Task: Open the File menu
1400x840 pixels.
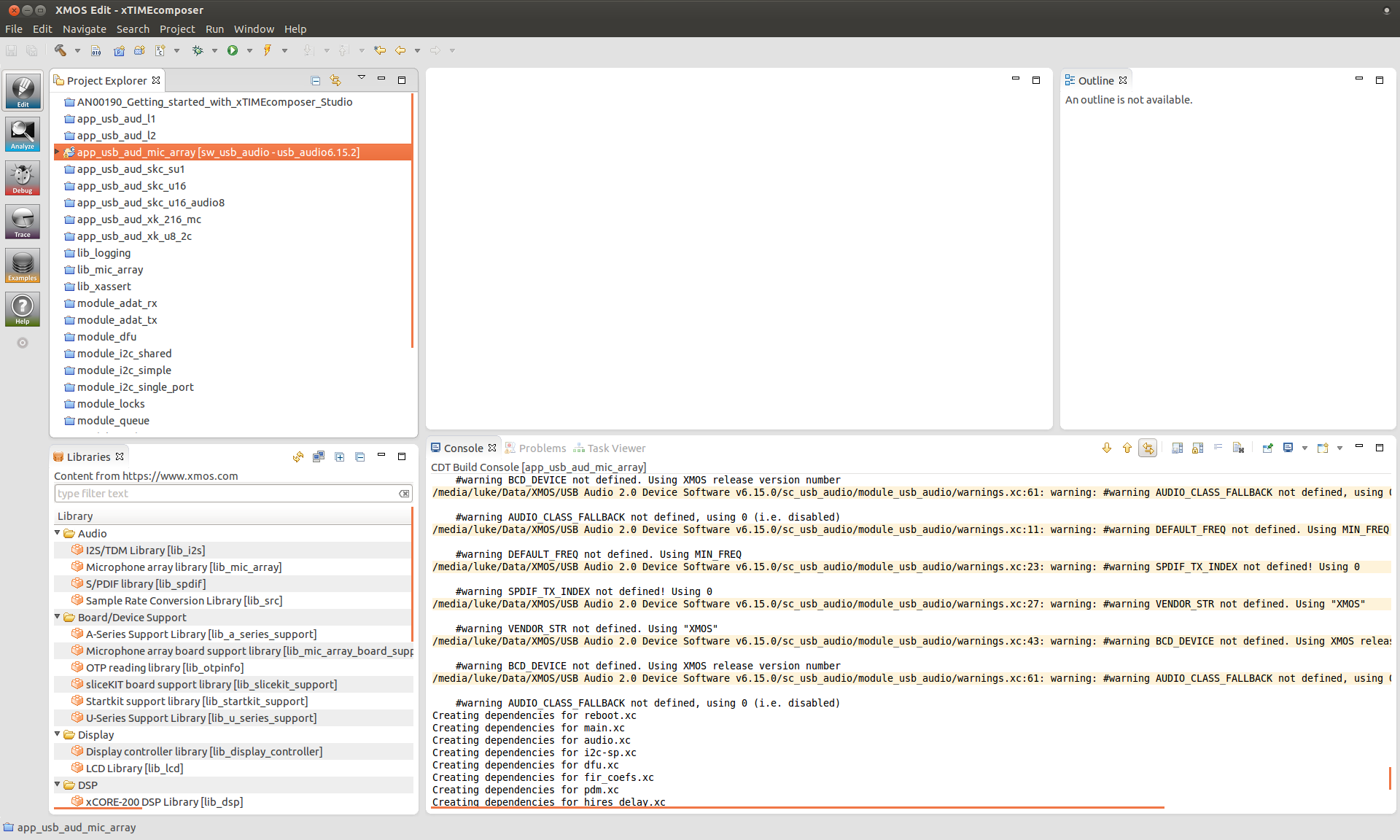Action: click(14, 29)
